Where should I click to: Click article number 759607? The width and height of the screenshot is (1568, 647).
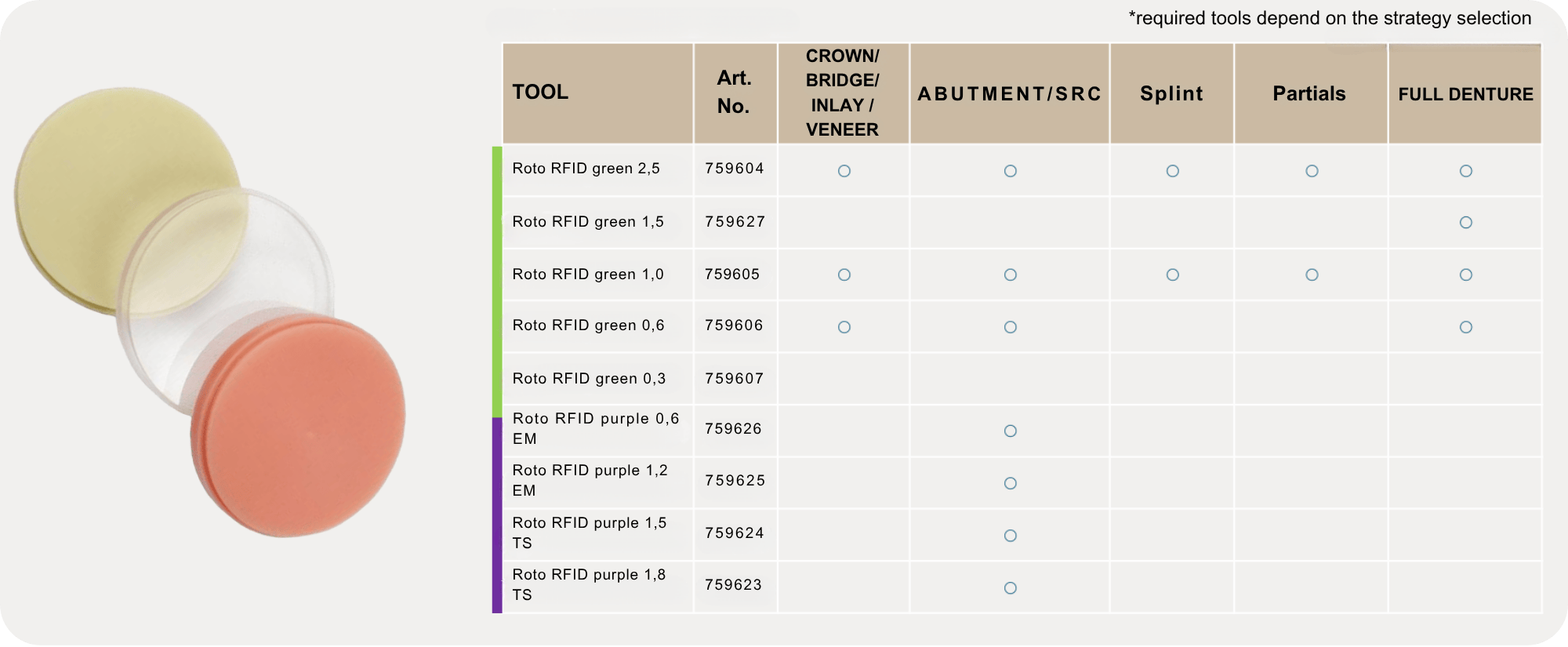pos(734,379)
